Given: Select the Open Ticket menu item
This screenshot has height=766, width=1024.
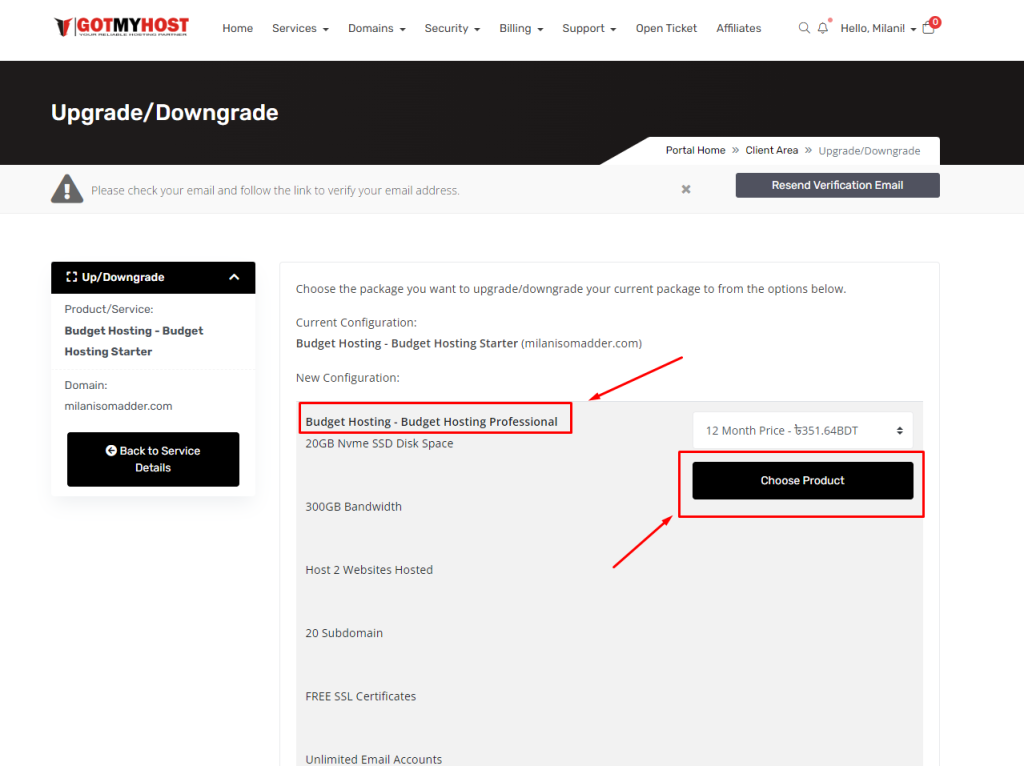Looking at the screenshot, I should [666, 28].
